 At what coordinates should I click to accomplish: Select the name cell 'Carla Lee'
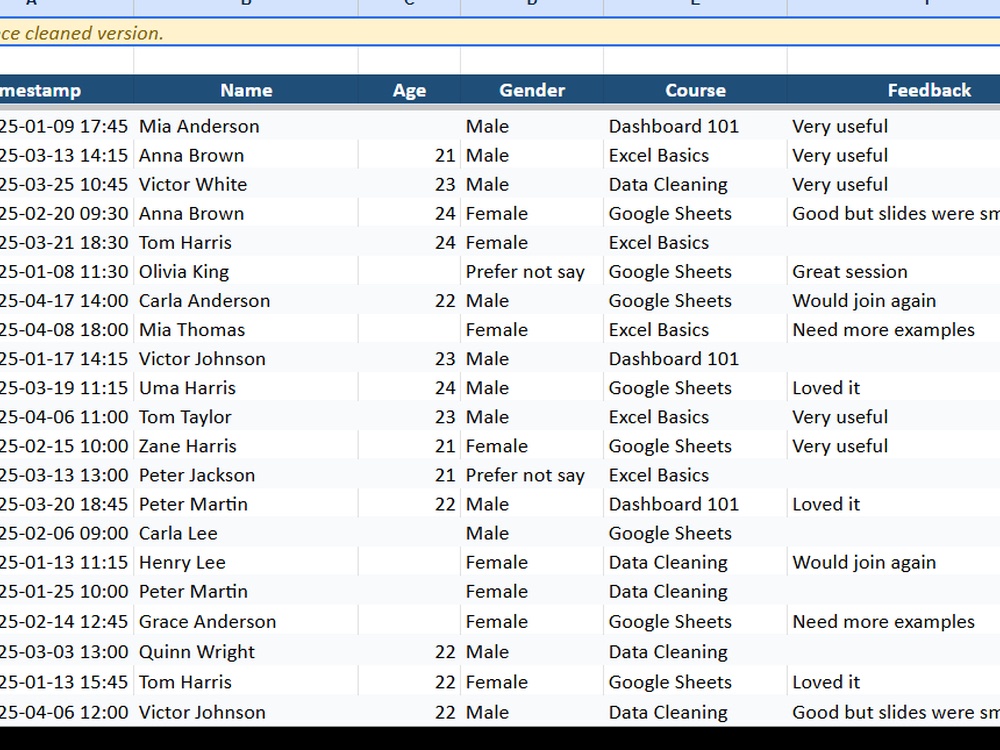(246, 533)
